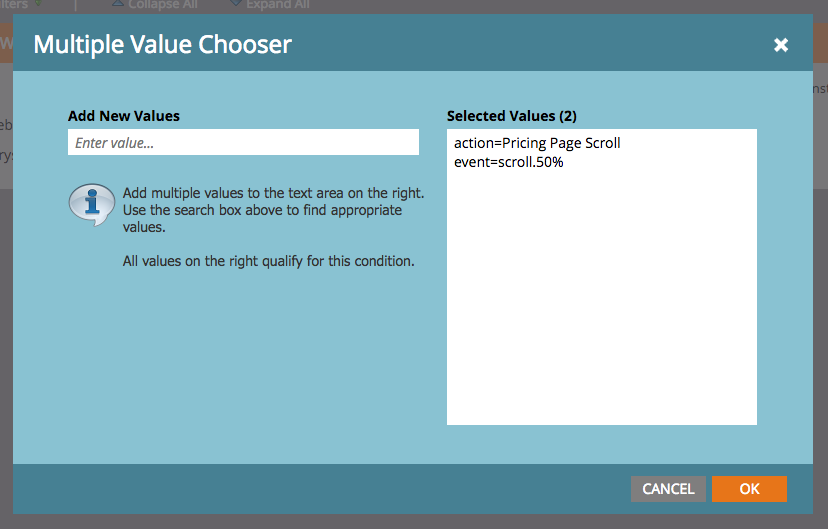Click the Collapse All arrow icon

pos(117,4)
